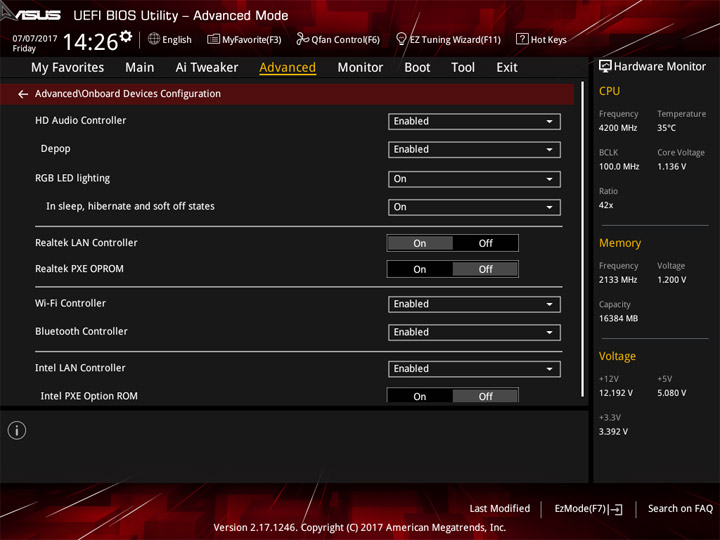Click Advanced\Onboard Devices Configuration breadcrumb text

click(x=128, y=94)
